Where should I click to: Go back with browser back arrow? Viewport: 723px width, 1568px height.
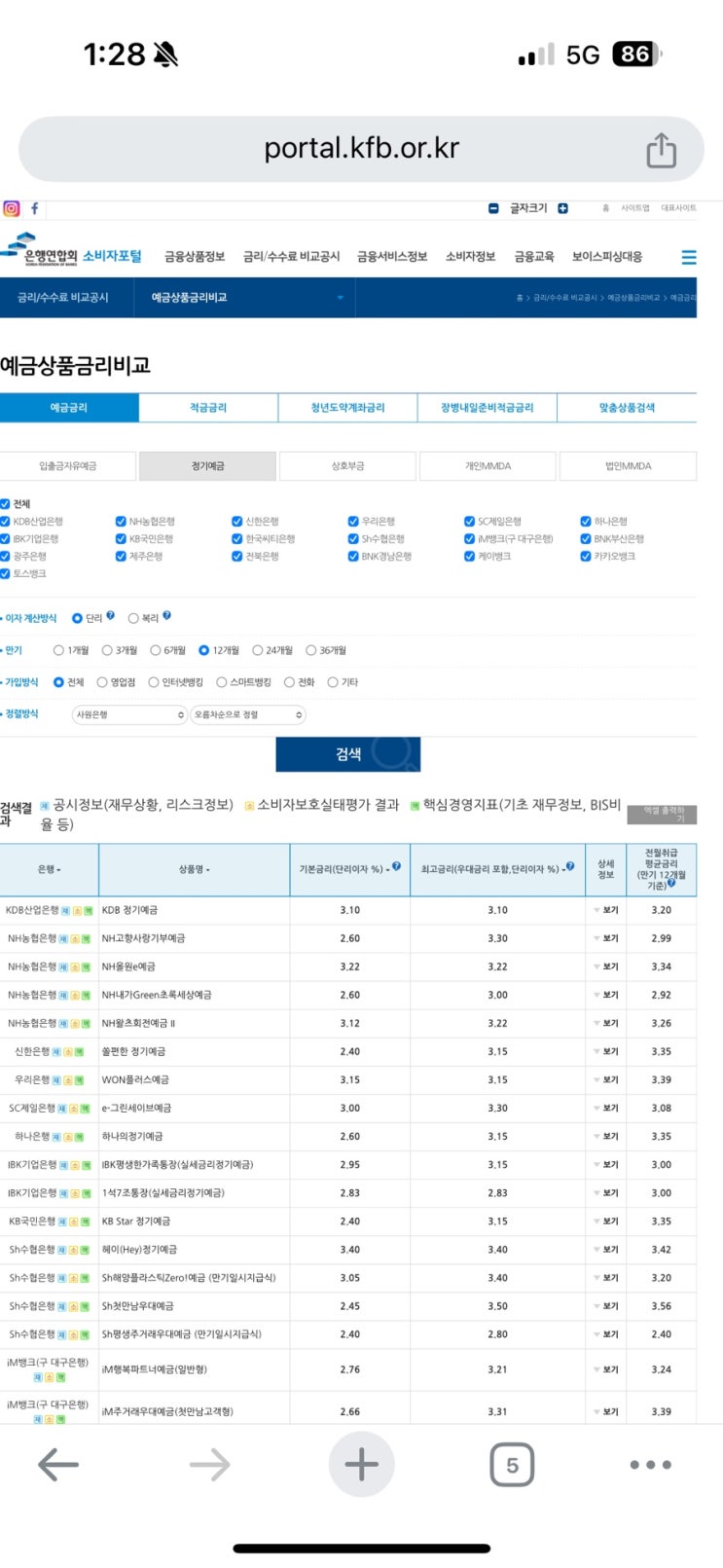57,1464
